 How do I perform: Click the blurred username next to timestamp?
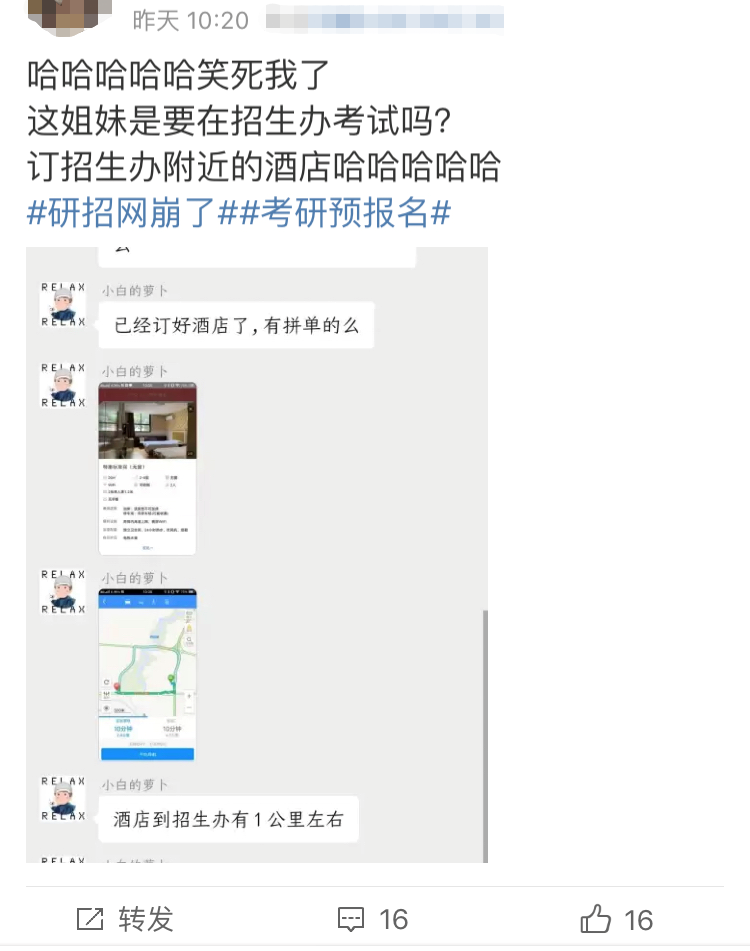384,18
